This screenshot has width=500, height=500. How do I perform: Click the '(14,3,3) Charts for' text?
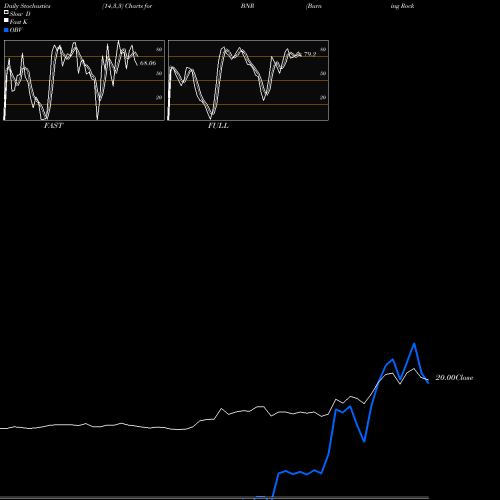(127, 6)
